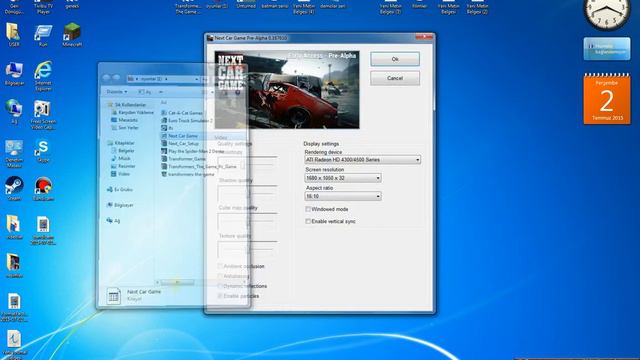Launch Internet Explorer from the desktop
The width and height of the screenshot is (640, 360).
[x=43, y=76]
